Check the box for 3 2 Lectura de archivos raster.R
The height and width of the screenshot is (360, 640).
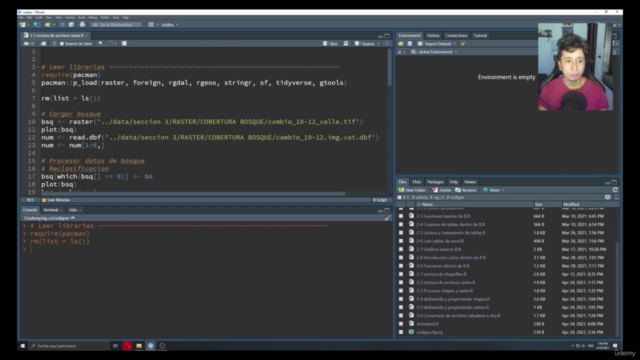coord(401,282)
